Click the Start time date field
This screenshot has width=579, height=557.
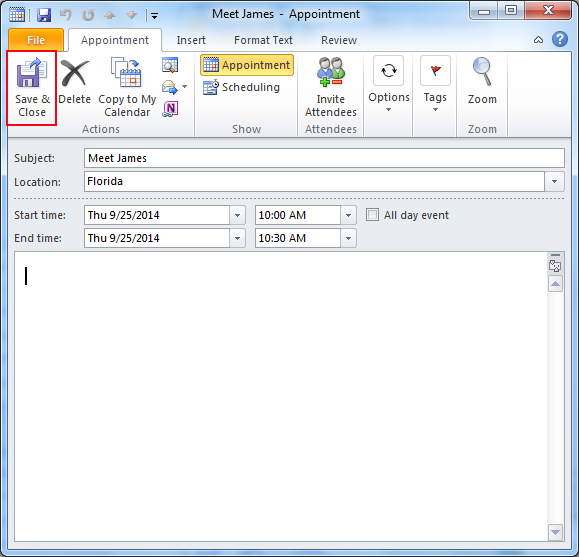click(x=157, y=215)
